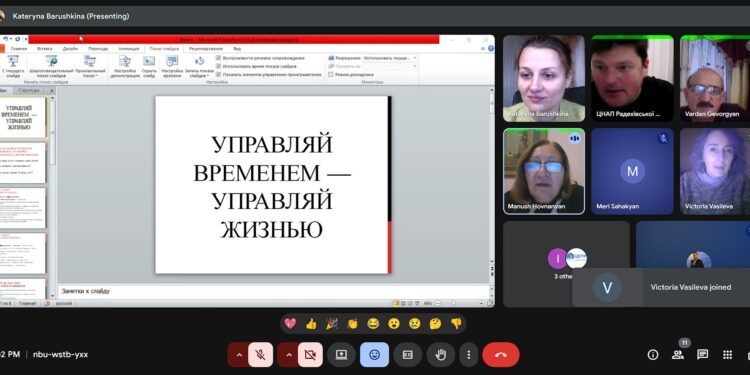Send the thumbs down reaction
This screenshot has height=375, width=750.
tap(456, 324)
